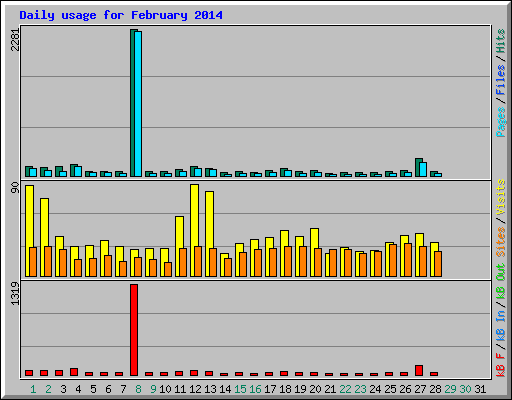Click day 20 on the x-axis

click(315, 389)
